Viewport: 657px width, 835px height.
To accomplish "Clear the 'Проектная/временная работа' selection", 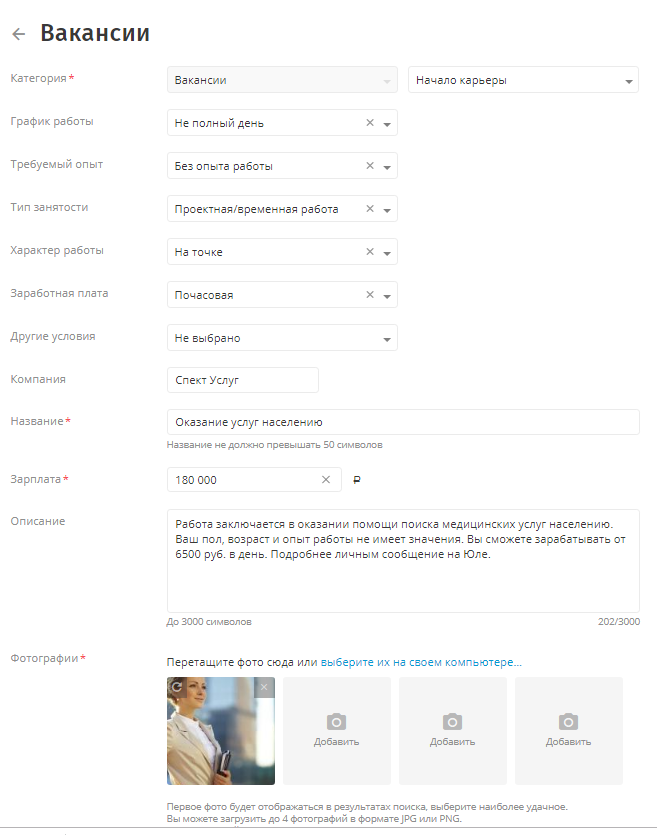I will [370, 209].
